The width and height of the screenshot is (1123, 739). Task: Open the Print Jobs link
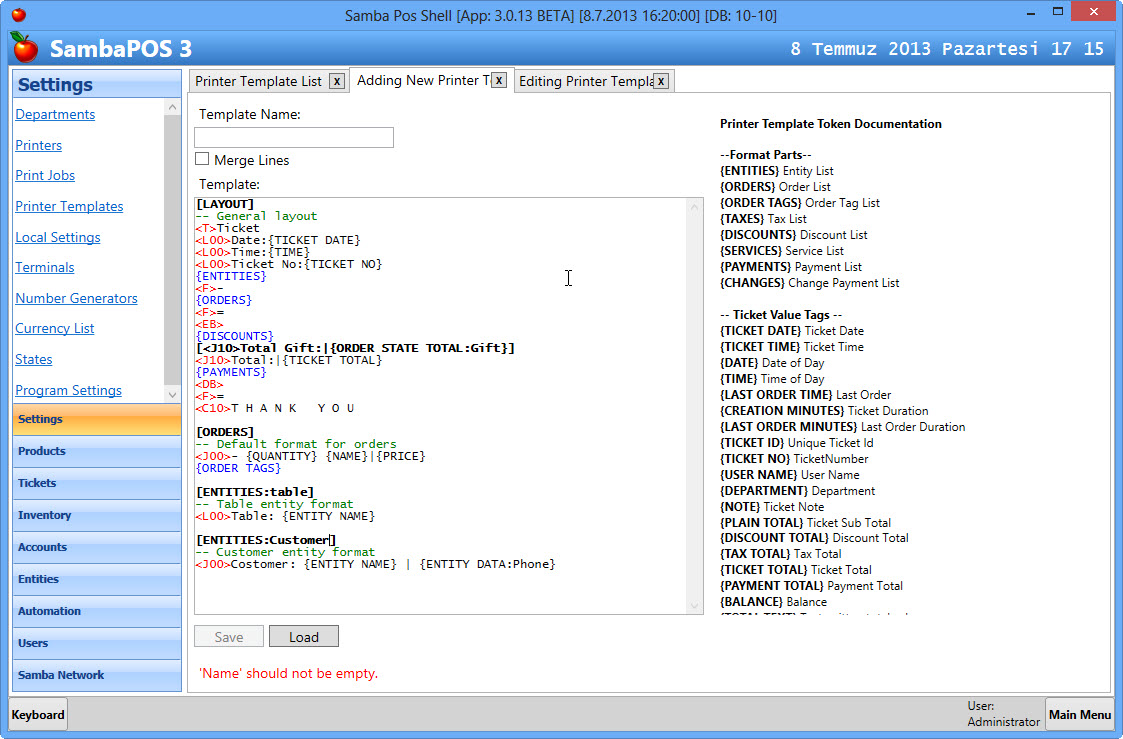(45, 176)
